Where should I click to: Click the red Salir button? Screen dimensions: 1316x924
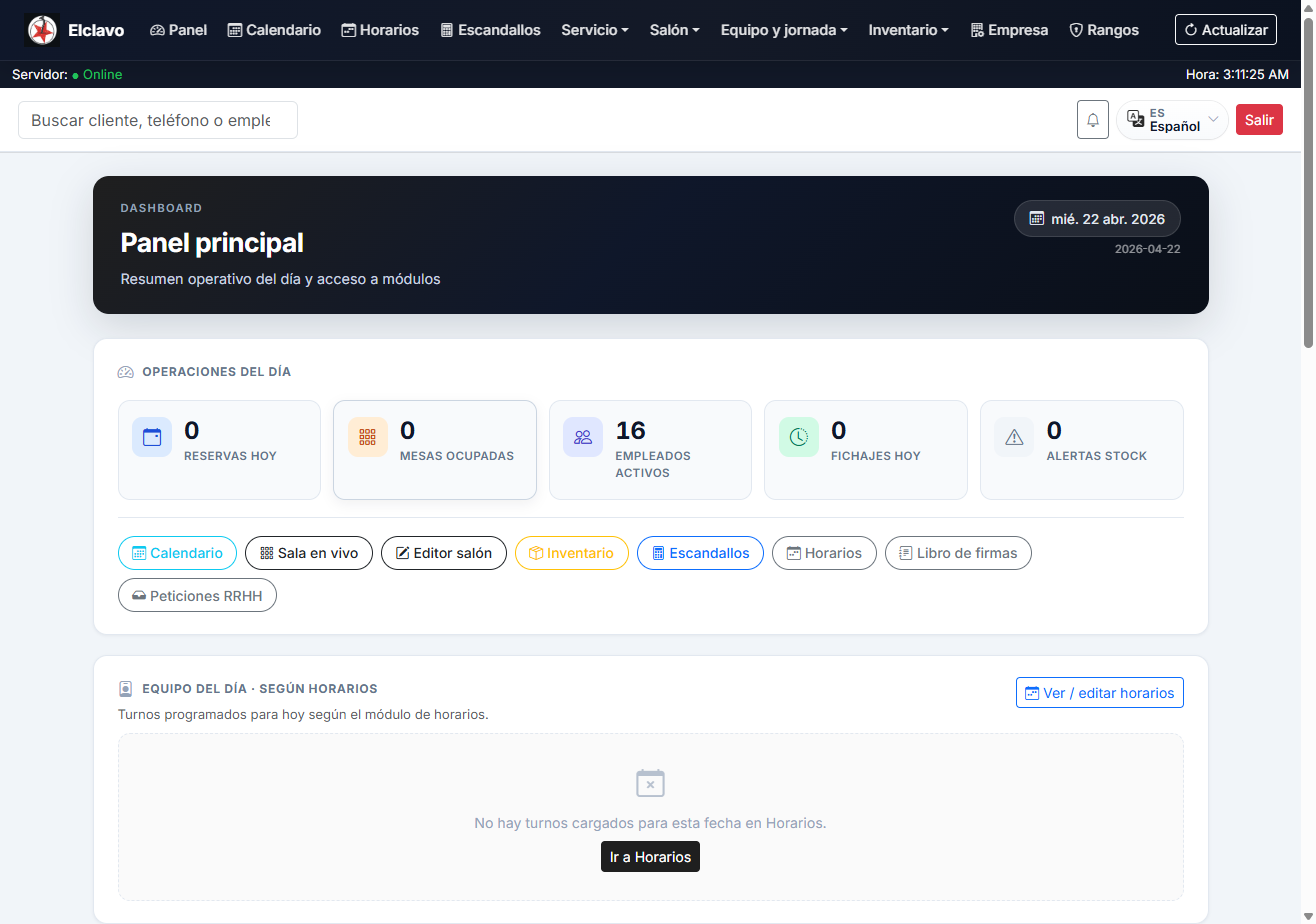[1259, 120]
